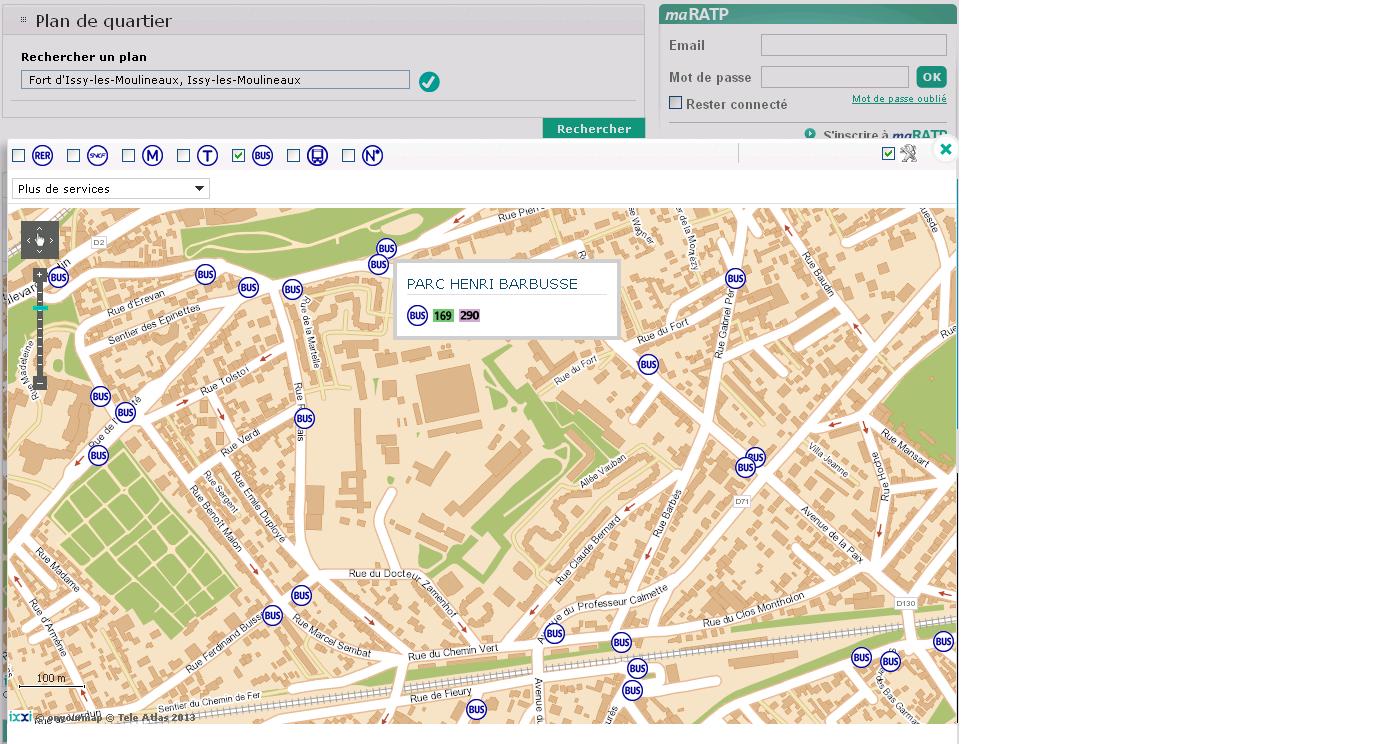The height and width of the screenshot is (744, 1400).
Task: Click the BUS icon in the filter bar
Action: click(262, 155)
